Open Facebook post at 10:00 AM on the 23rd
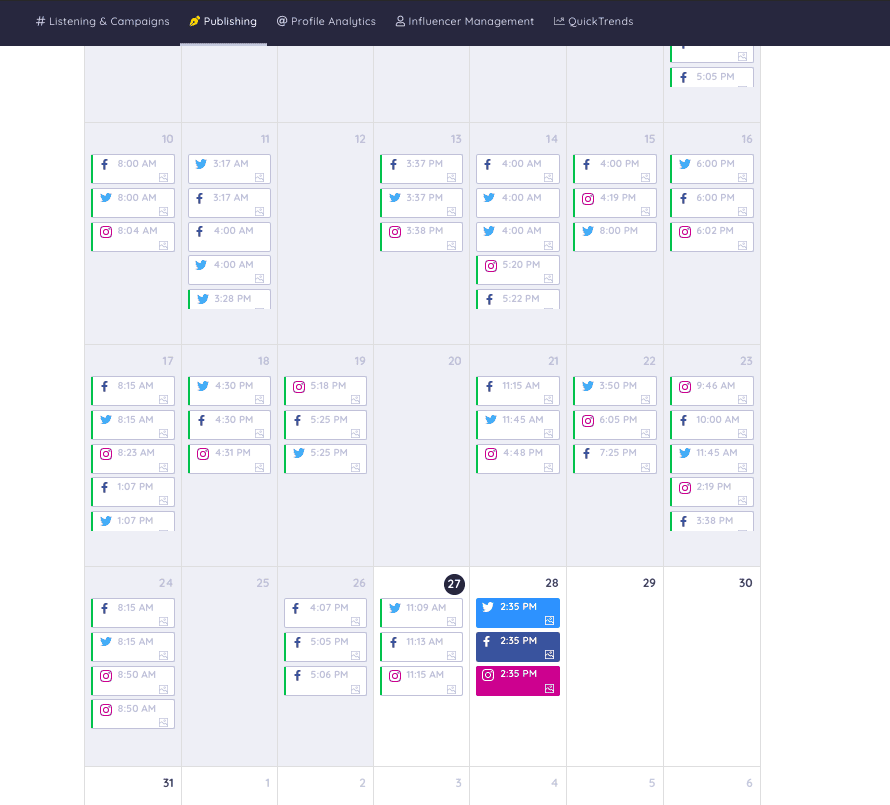 pyautogui.click(x=712, y=425)
